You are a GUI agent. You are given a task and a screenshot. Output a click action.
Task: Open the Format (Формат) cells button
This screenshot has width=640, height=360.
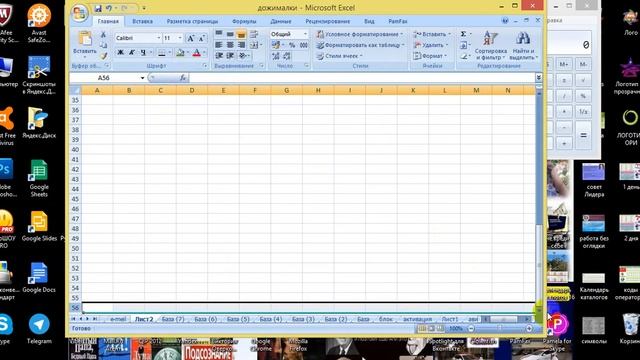click(x=431, y=56)
